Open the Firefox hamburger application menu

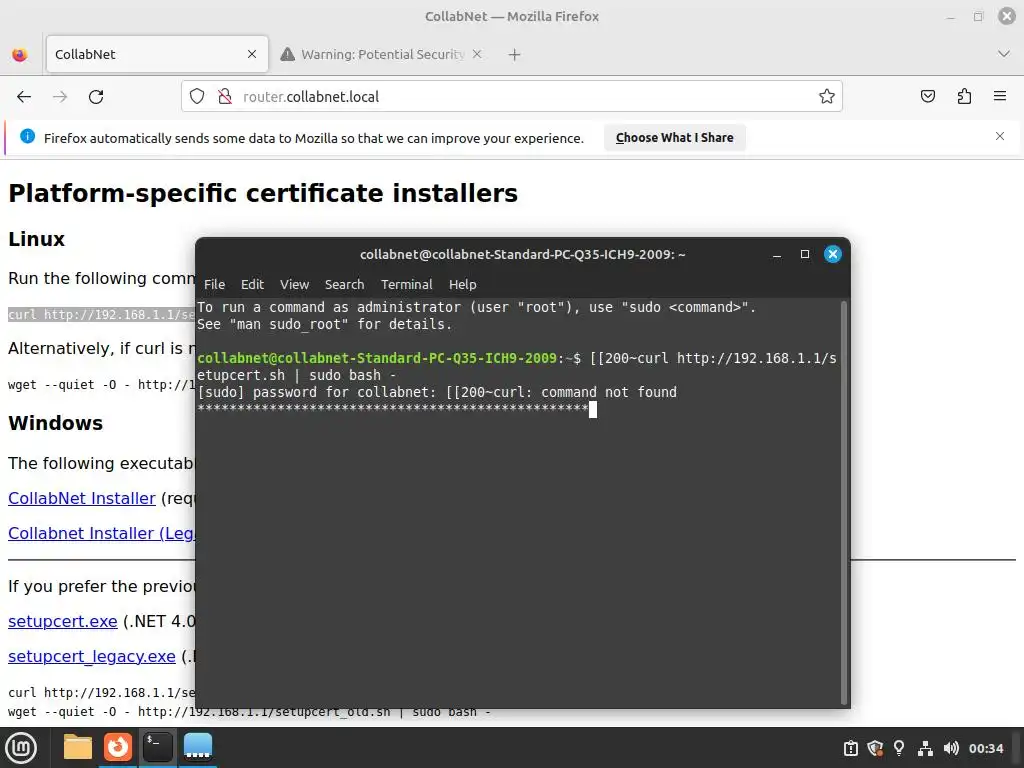click(x=1000, y=96)
